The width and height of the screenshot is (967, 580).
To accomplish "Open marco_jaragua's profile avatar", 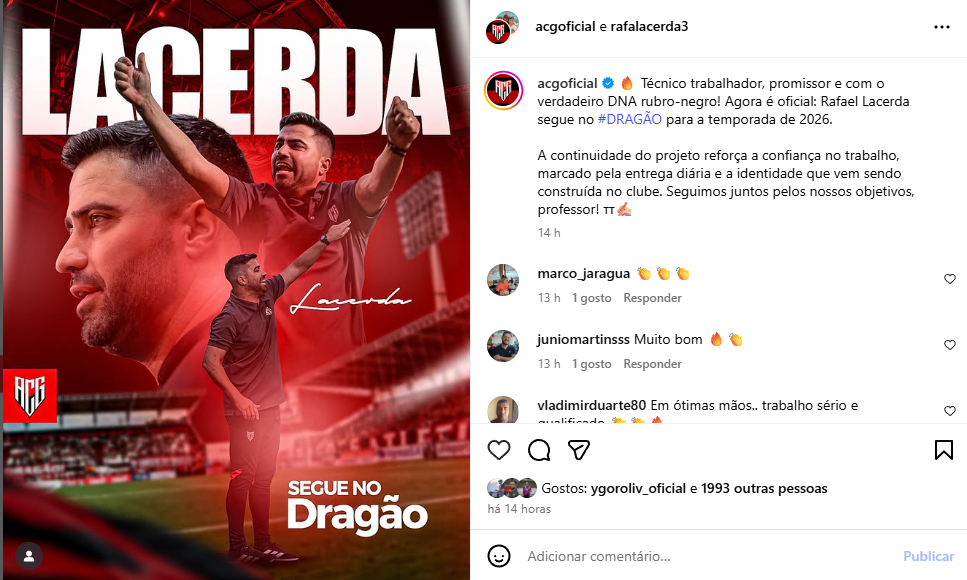I will coord(503,280).
